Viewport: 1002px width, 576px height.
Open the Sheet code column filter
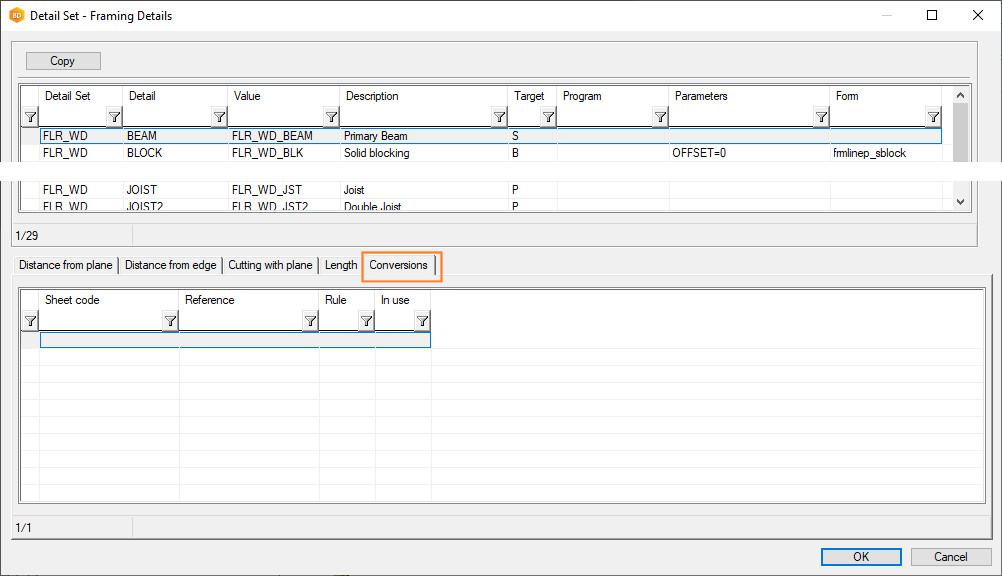[170, 321]
